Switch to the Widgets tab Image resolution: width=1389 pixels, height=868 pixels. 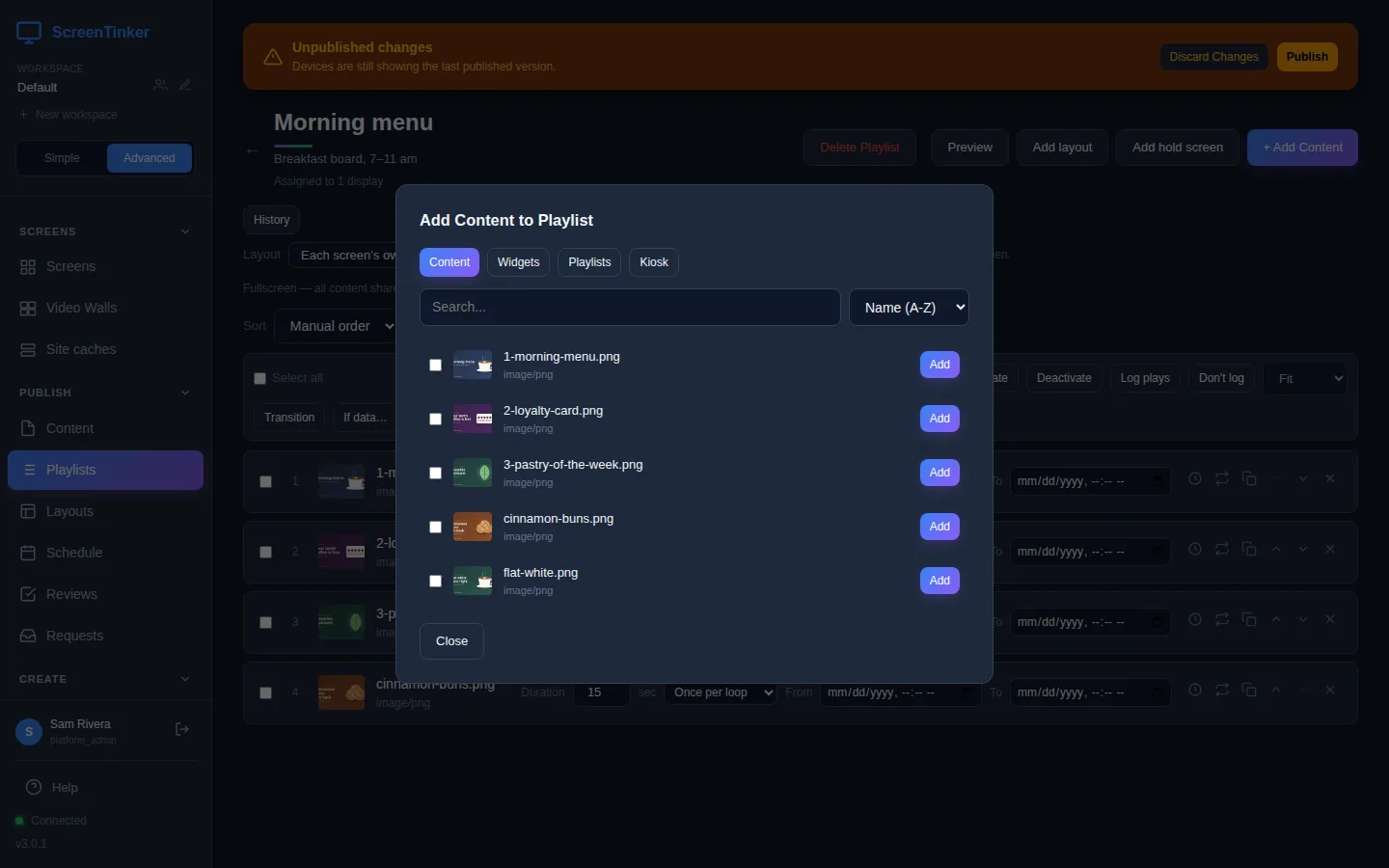[518, 262]
